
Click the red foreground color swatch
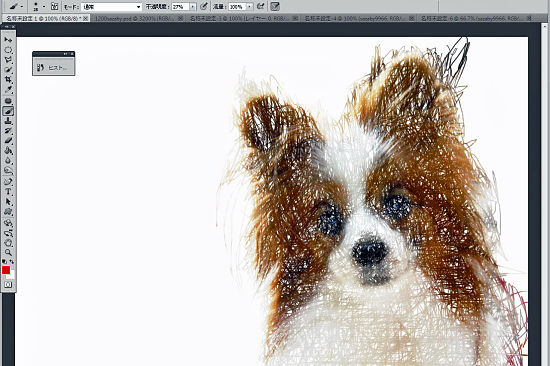click(x=6, y=270)
